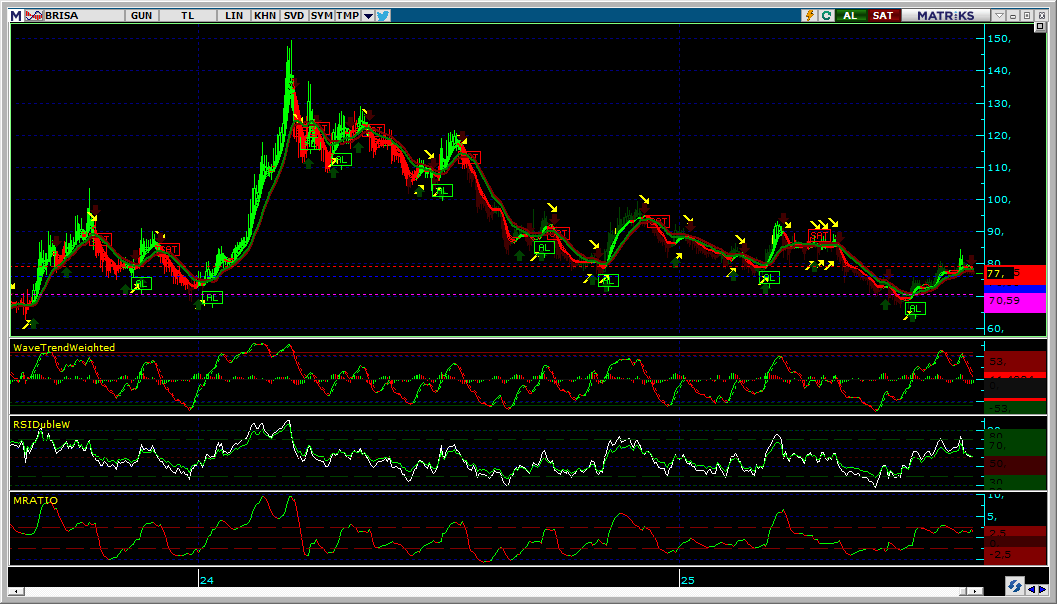This screenshot has width=1057, height=604.
Task: Click the Twitter bird icon
Action: (383, 15)
